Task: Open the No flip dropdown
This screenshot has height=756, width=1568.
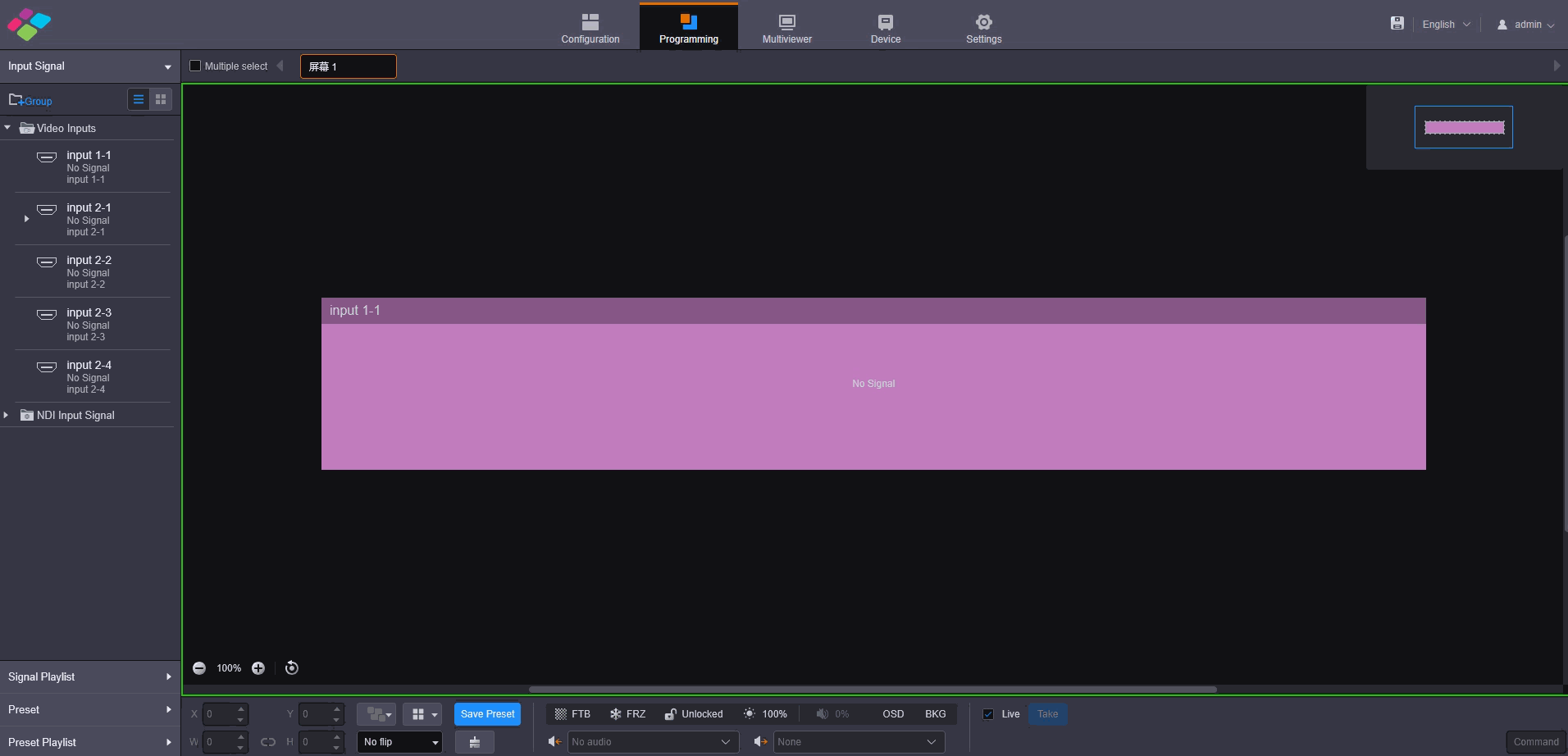Action: (x=400, y=742)
